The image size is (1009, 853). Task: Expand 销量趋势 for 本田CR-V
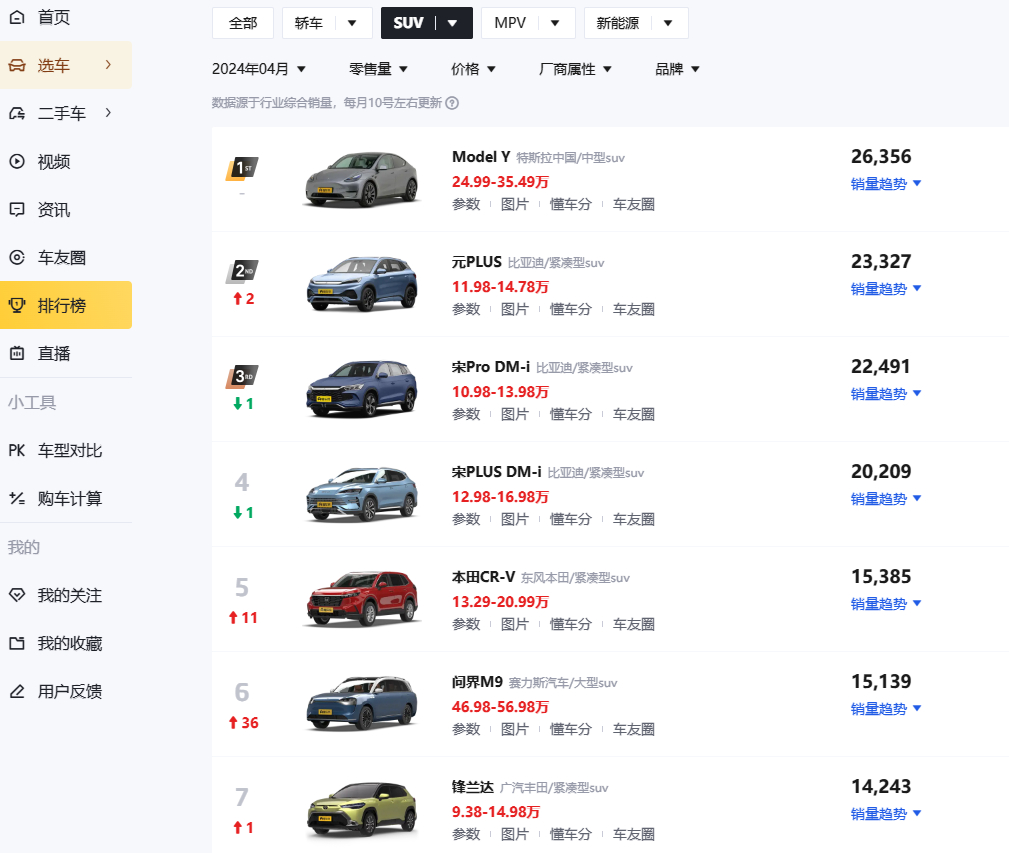pyautogui.click(x=885, y=603)
